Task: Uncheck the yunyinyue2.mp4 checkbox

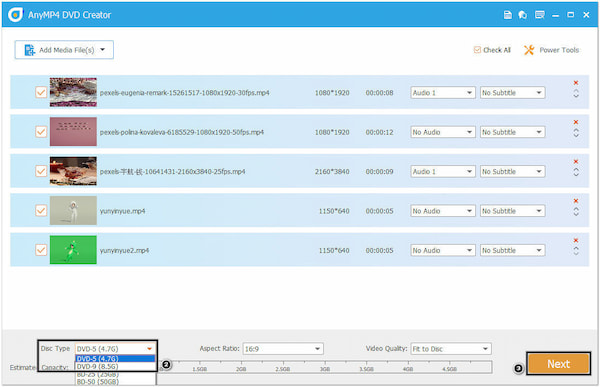Action: tap(41, 250)
